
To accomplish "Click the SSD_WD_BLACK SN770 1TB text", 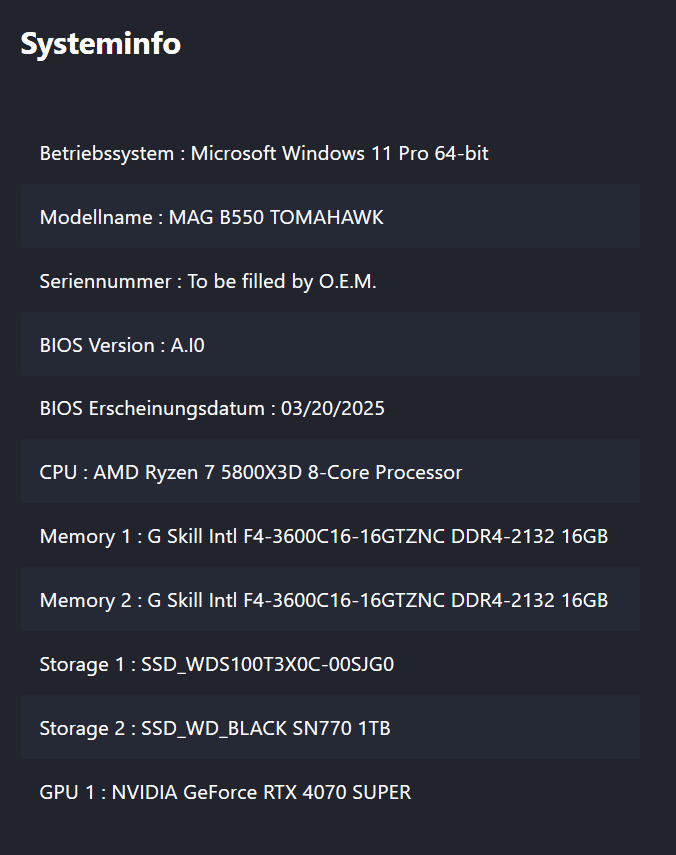I will [x=266, y=728].
